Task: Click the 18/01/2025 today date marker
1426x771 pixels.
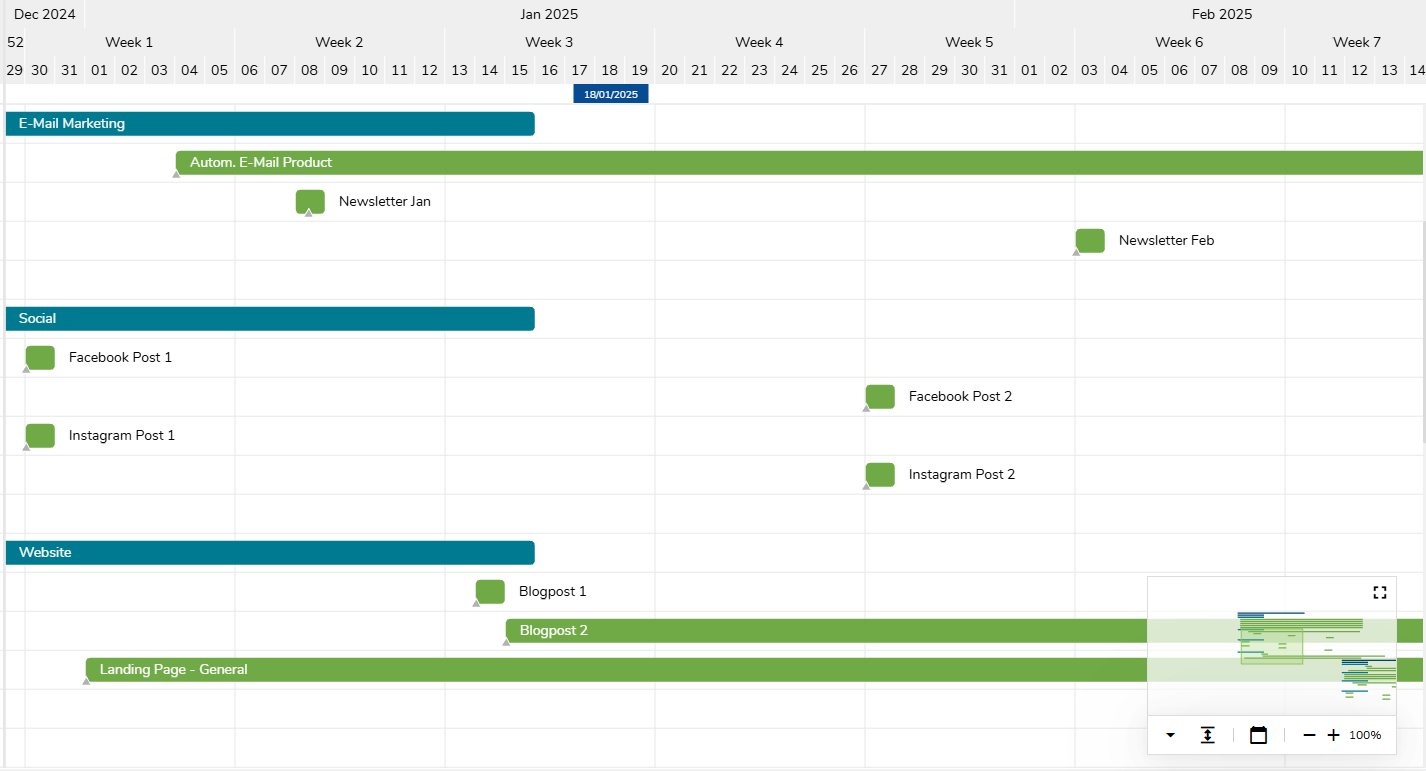Action: click(x=611, y=94)
